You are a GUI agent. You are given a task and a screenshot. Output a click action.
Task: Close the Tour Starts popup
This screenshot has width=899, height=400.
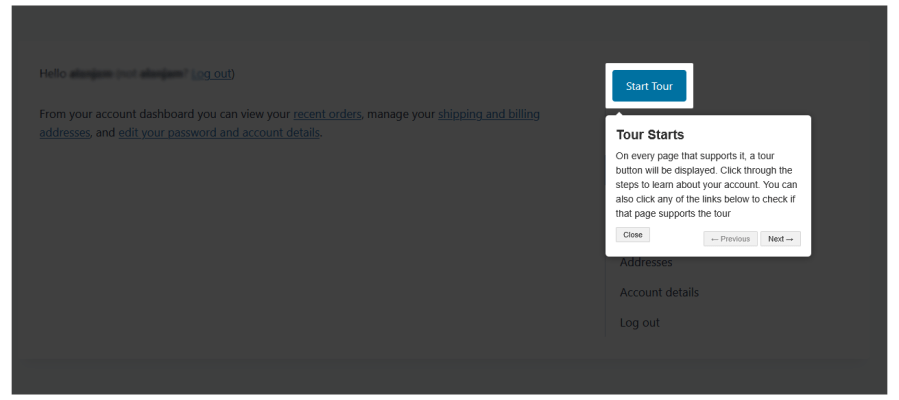(632, 234)
